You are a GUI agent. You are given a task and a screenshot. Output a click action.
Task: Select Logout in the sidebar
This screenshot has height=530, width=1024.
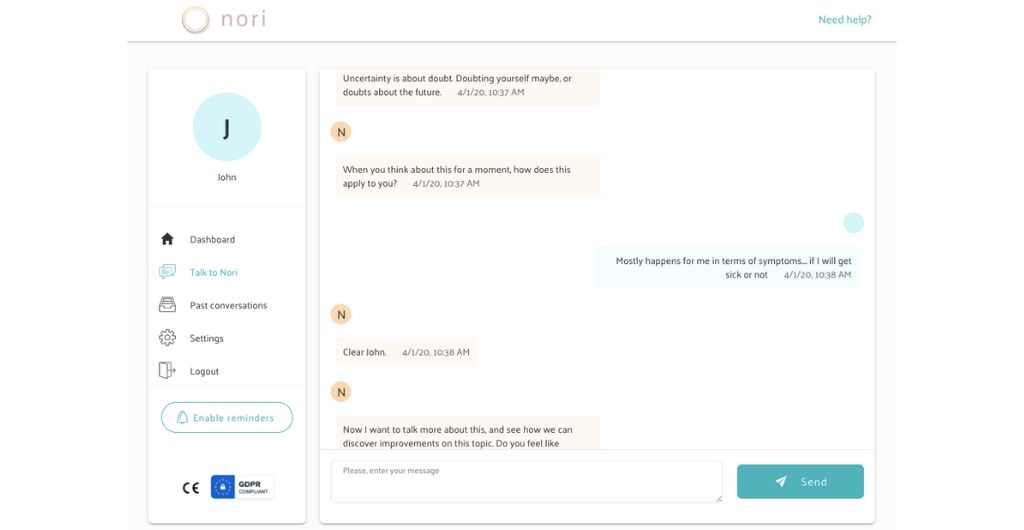click(204, 372)
